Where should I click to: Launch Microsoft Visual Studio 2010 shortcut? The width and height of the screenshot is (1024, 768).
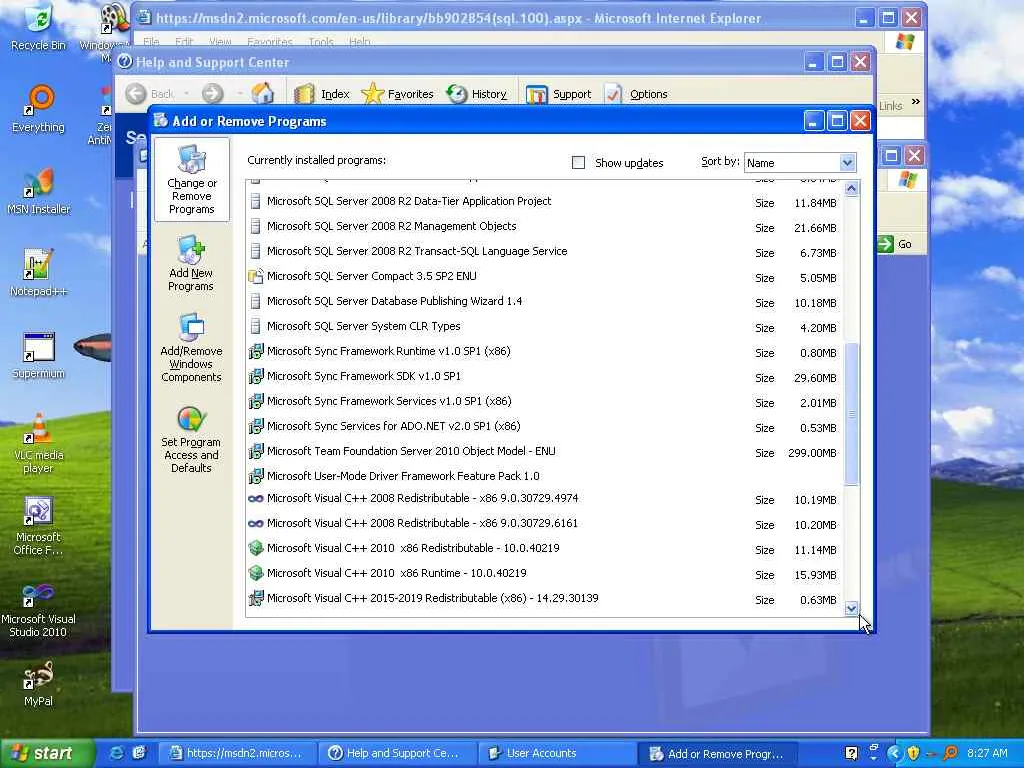pos(38,609)
